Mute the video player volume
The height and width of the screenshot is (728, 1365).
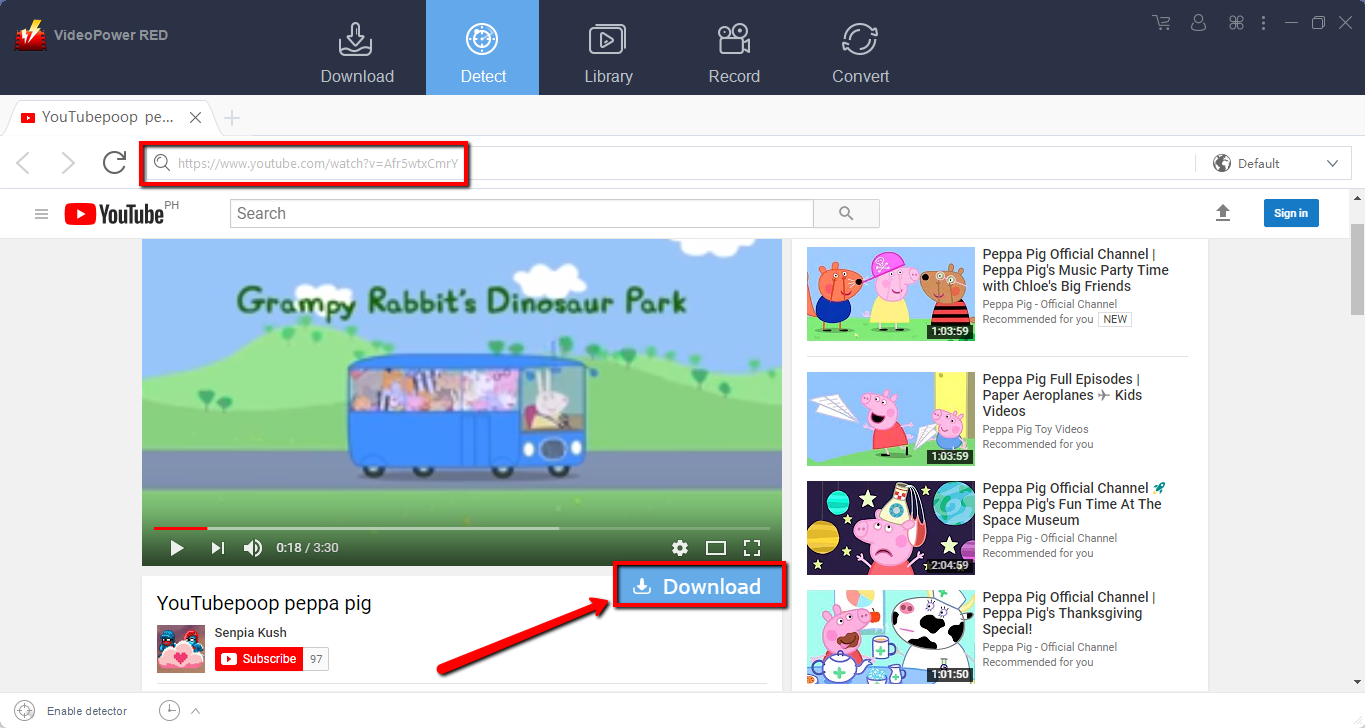coord(252,548)
